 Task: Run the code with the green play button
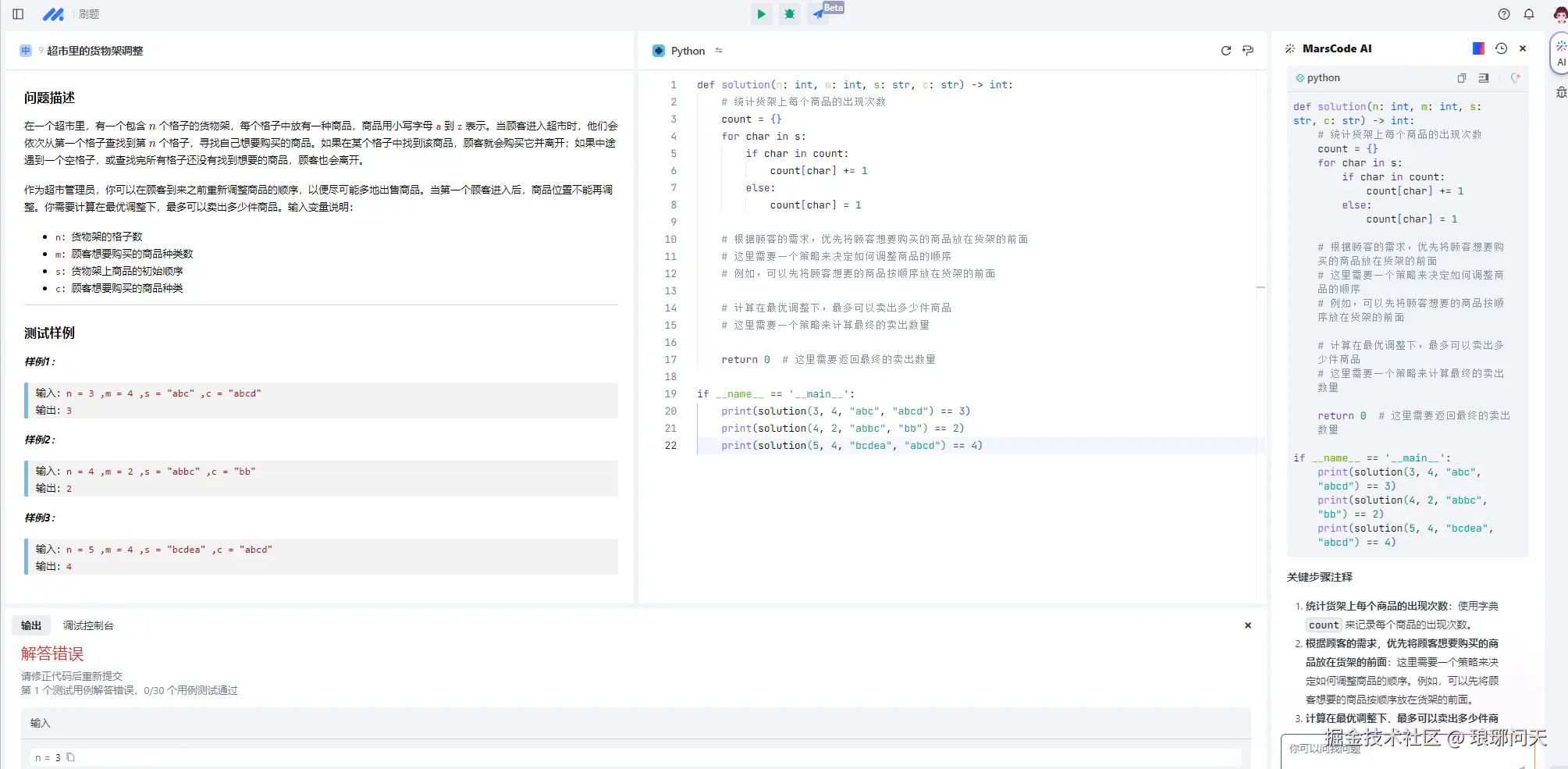coord(761,14)
